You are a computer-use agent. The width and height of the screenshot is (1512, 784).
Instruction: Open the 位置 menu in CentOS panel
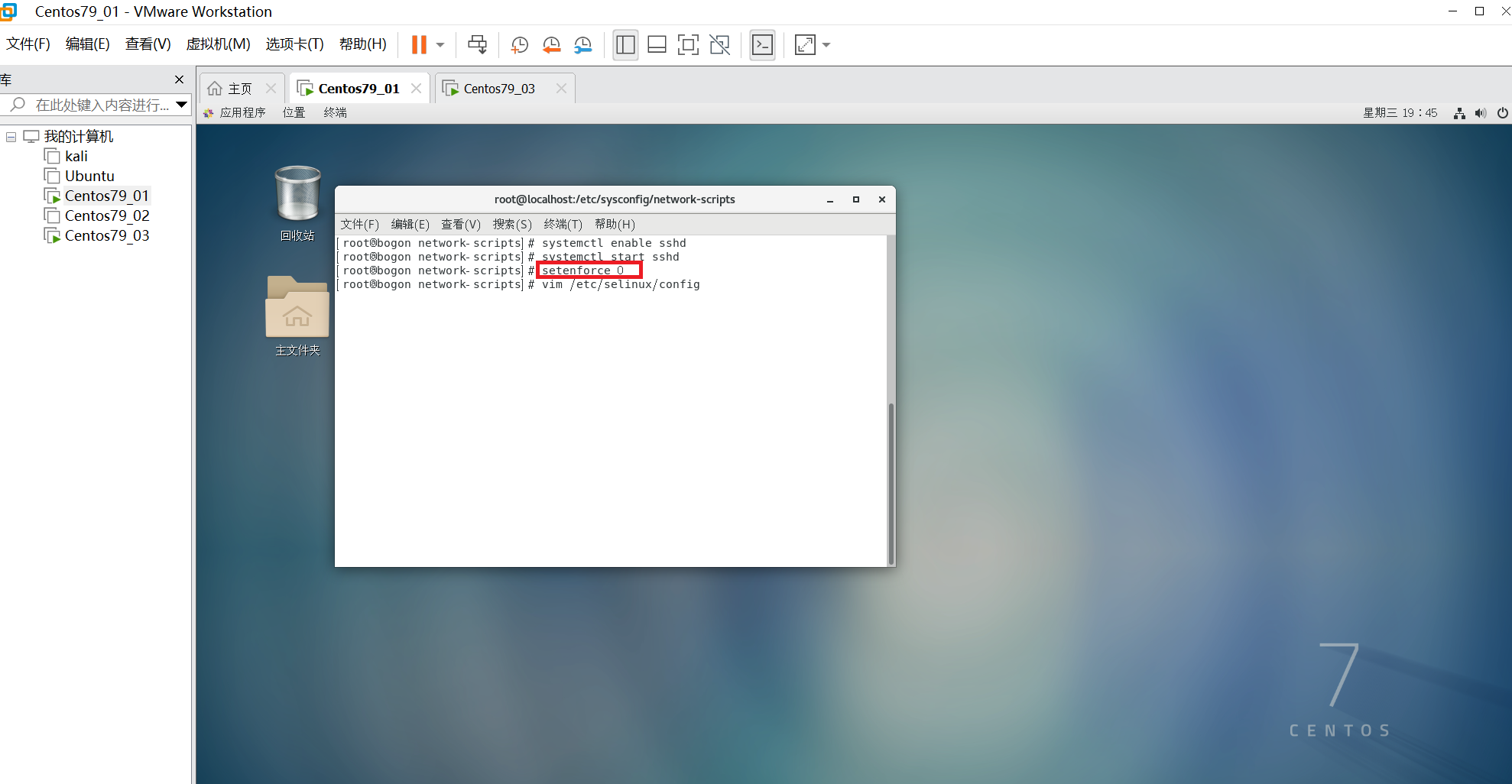click(294, 113)
